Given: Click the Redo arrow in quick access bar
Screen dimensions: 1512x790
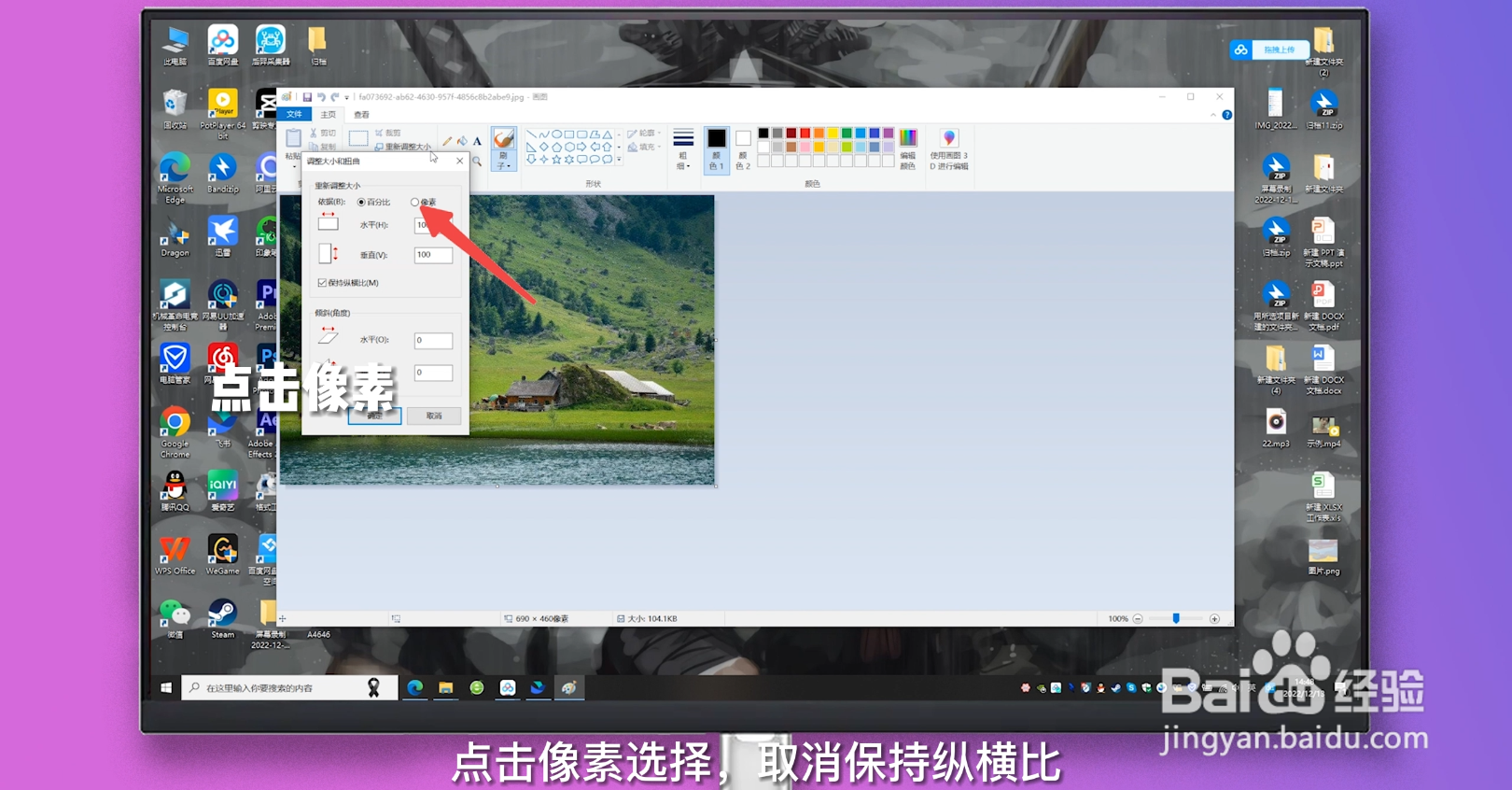Looking at the screenshot, I should [334, 97].
